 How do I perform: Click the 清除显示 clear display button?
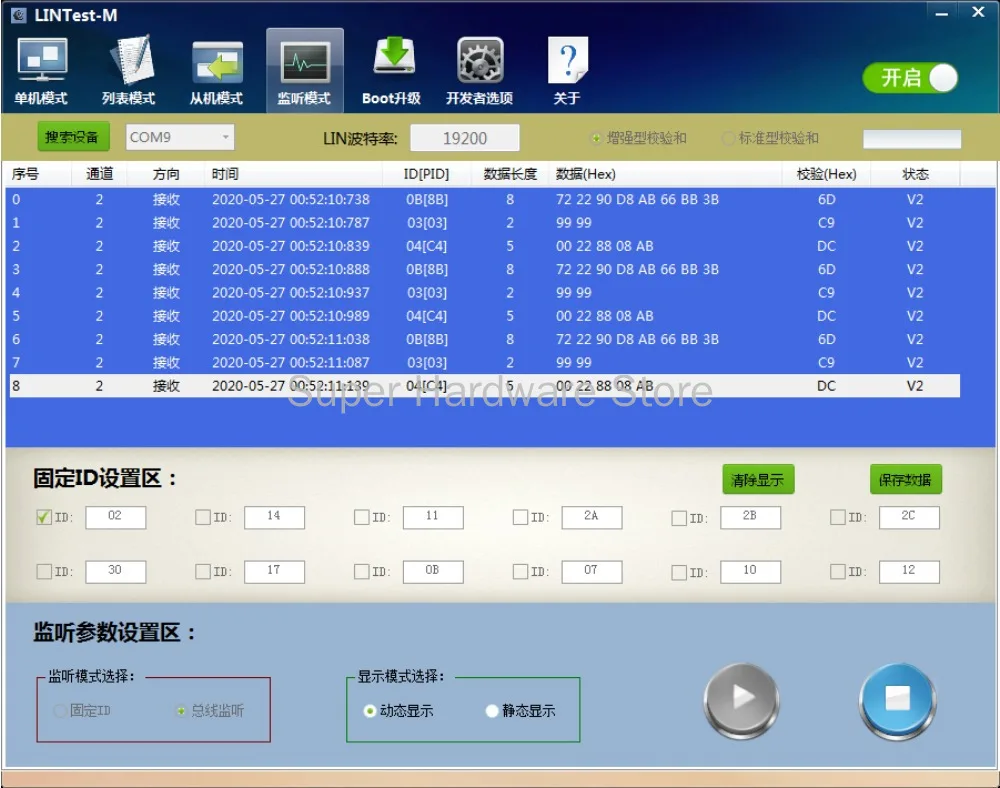[x=757, y=480]
